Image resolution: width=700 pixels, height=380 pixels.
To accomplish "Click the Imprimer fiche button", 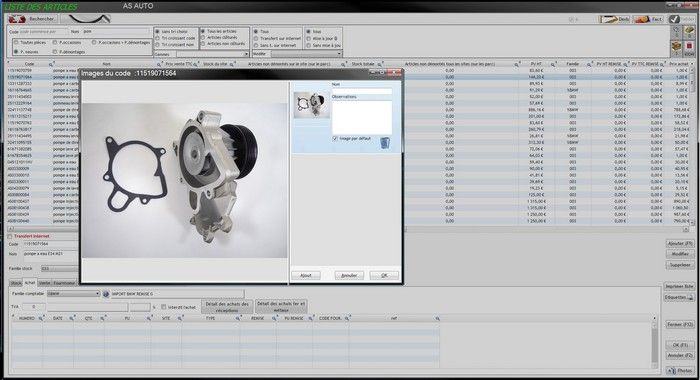I will click(679, 286).
